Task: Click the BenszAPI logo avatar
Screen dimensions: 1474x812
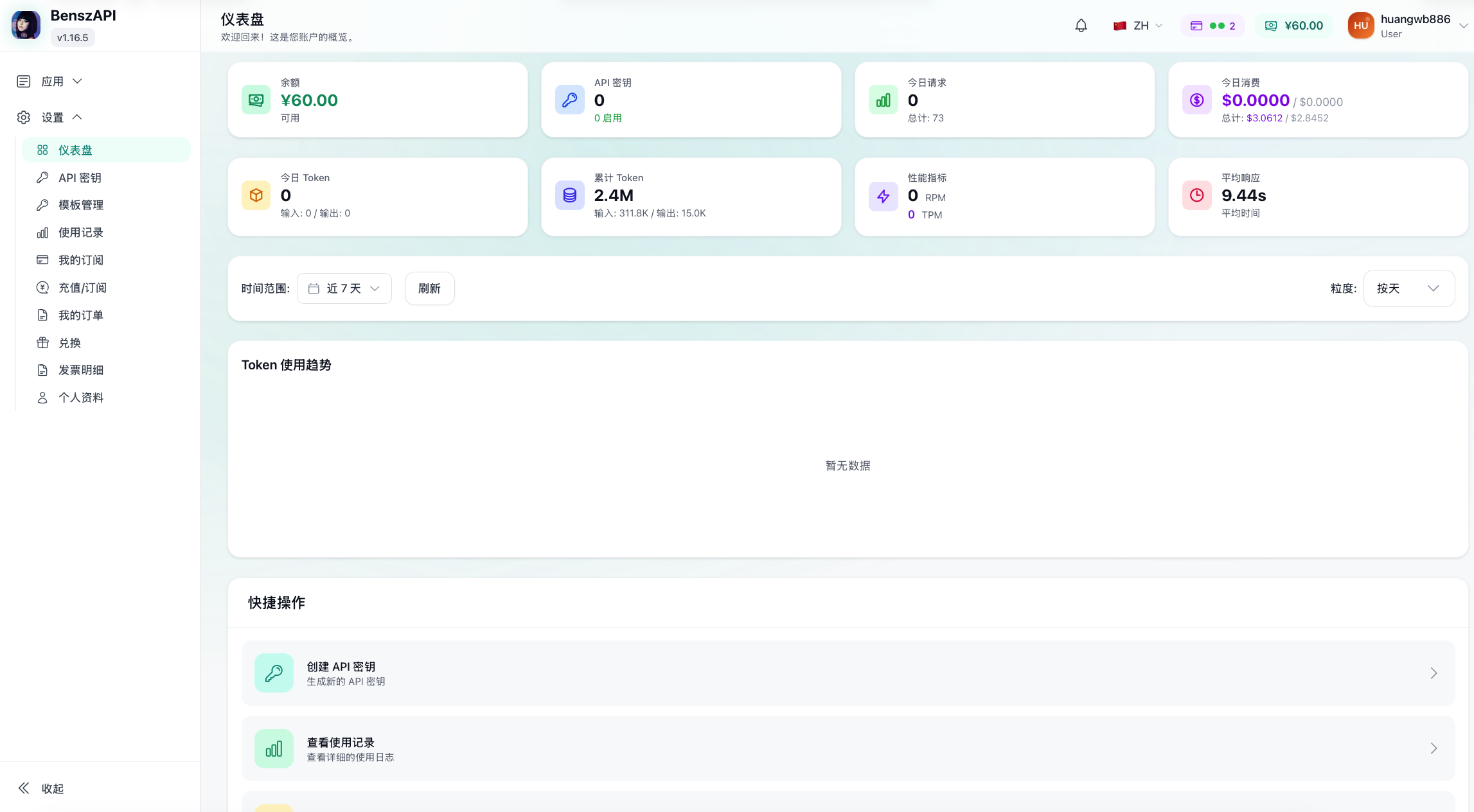Action: tap(26, 25)
